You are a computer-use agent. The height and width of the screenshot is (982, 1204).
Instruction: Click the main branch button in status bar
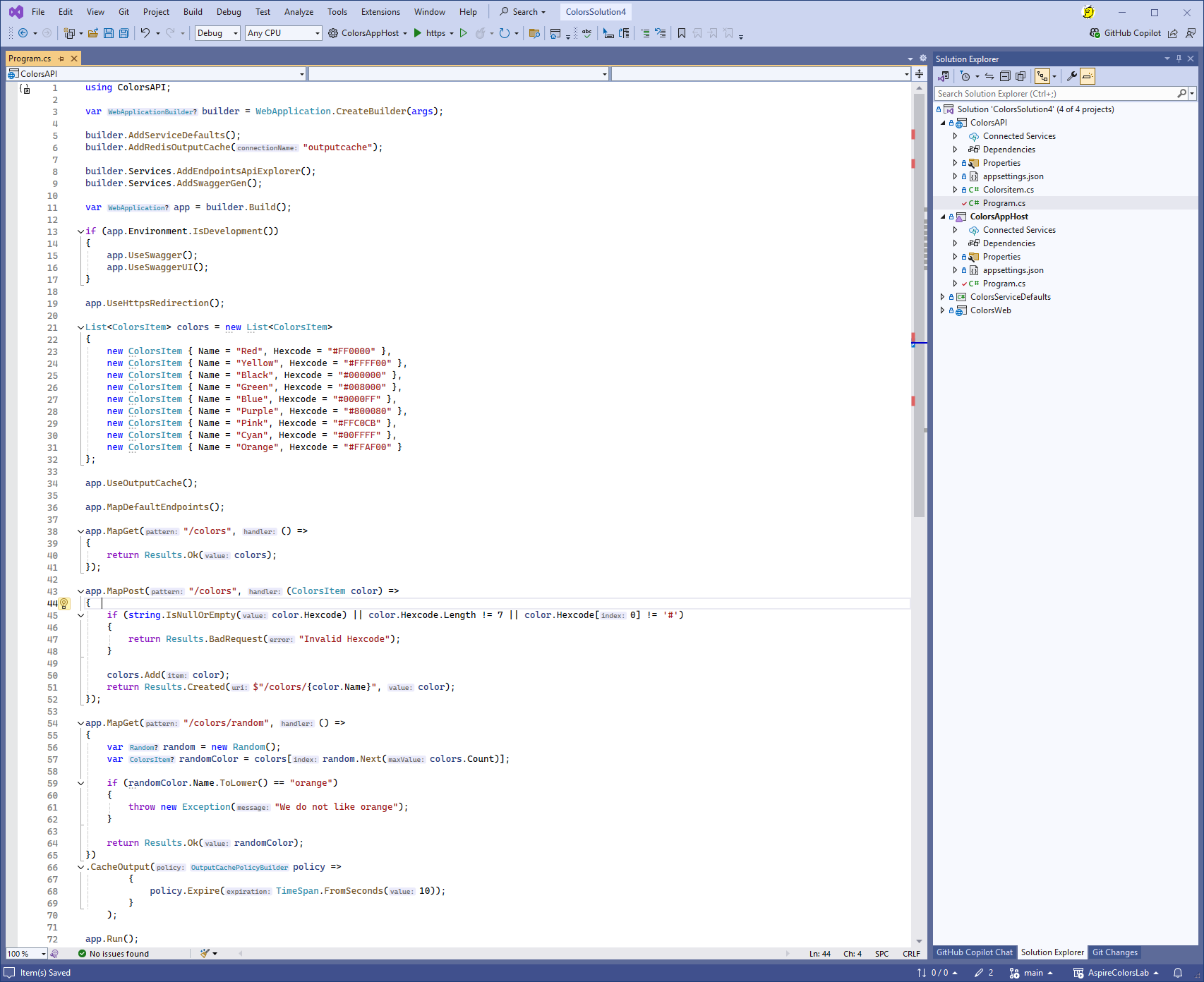tap(1033, 973)
